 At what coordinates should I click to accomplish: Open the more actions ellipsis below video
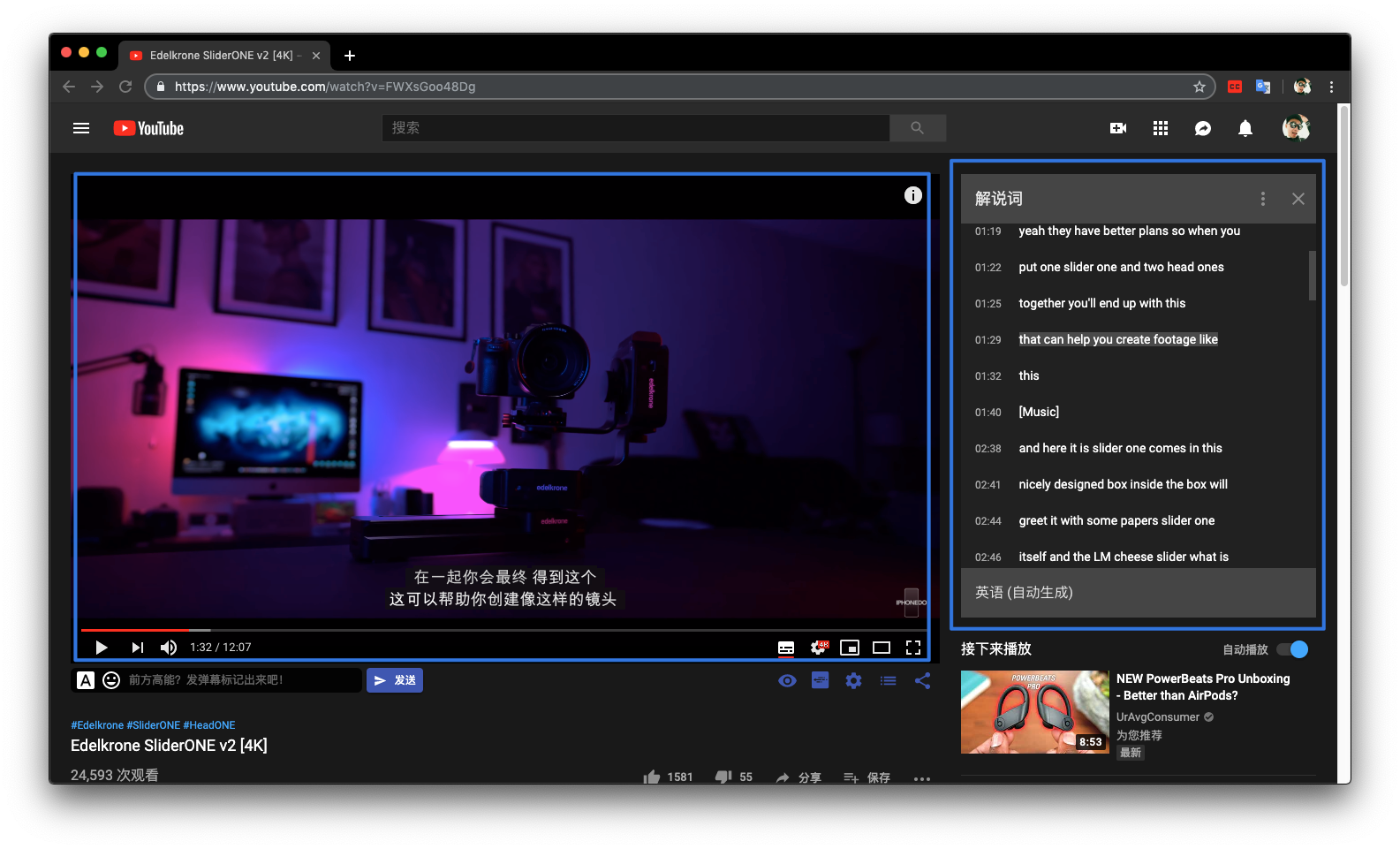[922, 779]
